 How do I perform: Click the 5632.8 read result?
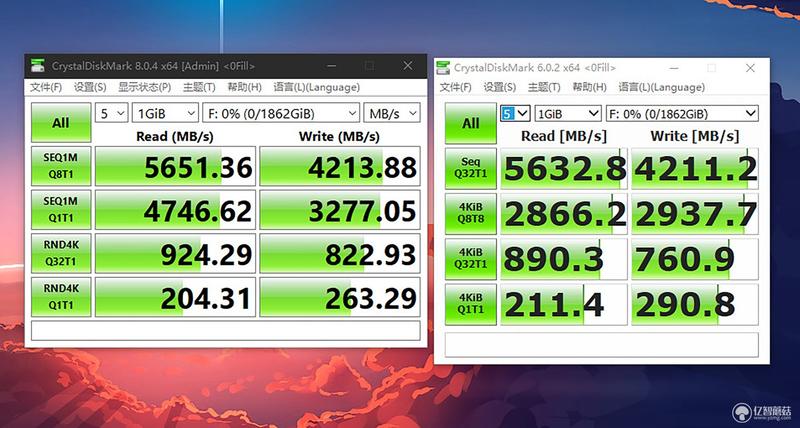(563, 168)
